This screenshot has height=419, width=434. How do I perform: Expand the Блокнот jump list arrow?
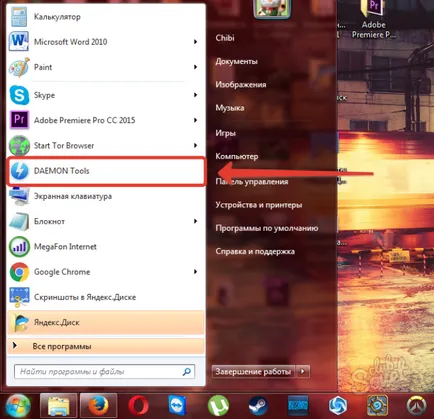195,221
